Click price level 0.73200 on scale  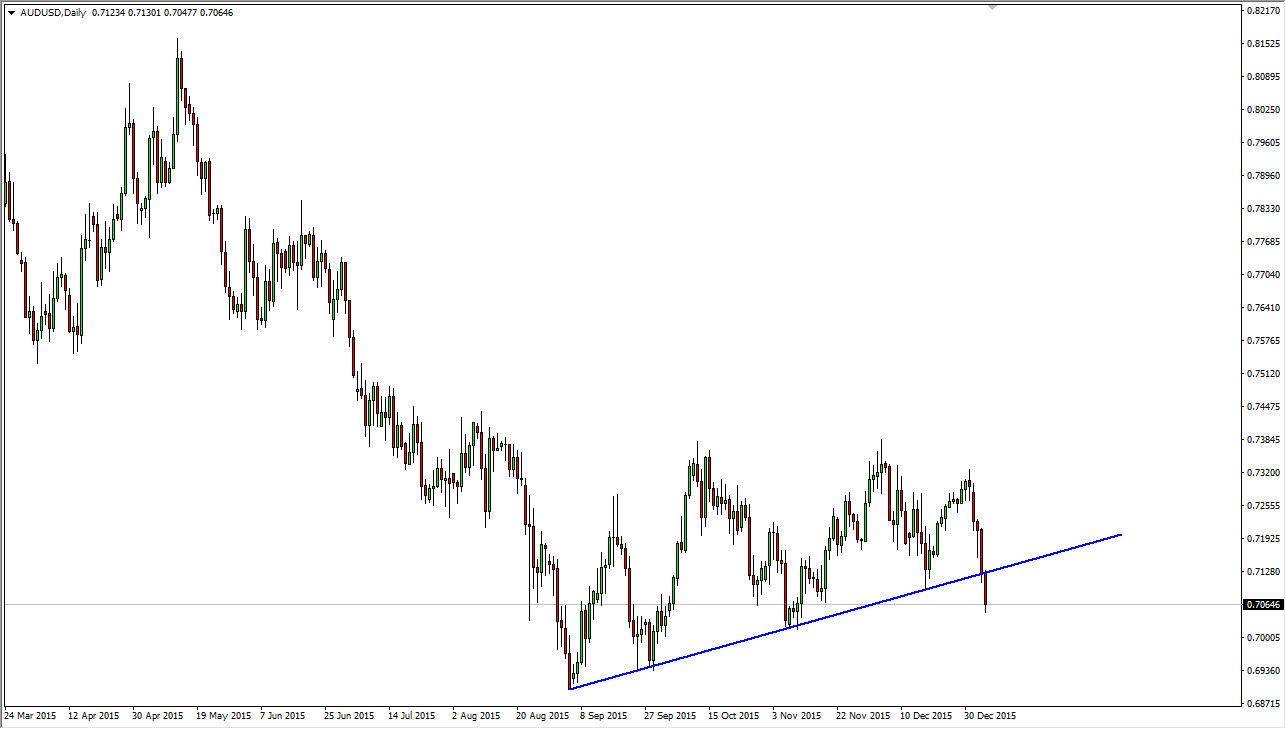point(1264,473)
